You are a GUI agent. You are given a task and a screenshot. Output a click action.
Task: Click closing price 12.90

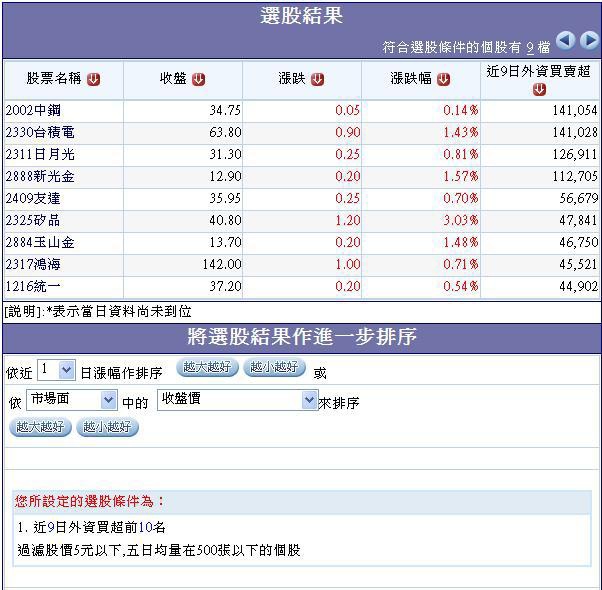225,177
